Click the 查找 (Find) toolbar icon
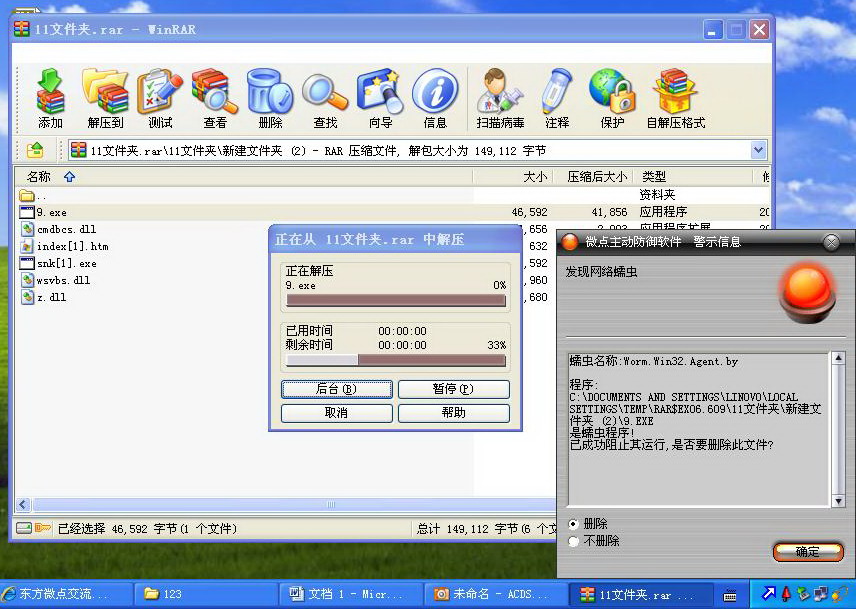The width and height of the screenshot is (856, 609). (325, 99)
